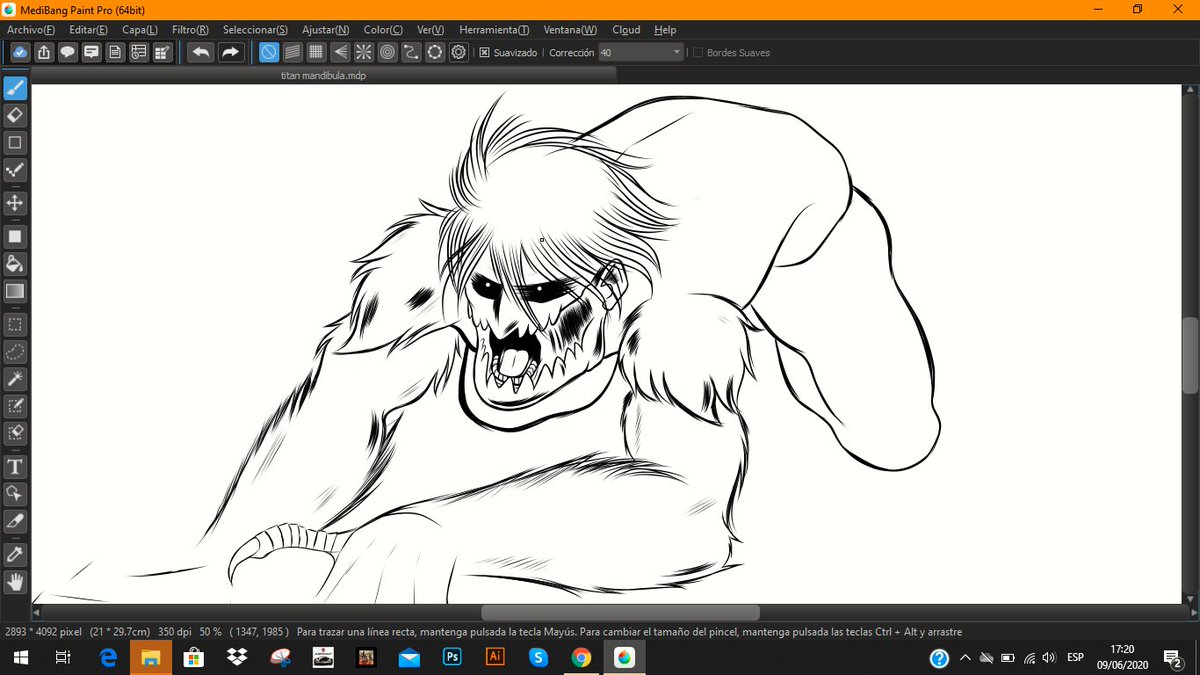Open Google Chrome from the taskbar
The width and height of the screenshot is (1200, 675).
tap(581, 657)
